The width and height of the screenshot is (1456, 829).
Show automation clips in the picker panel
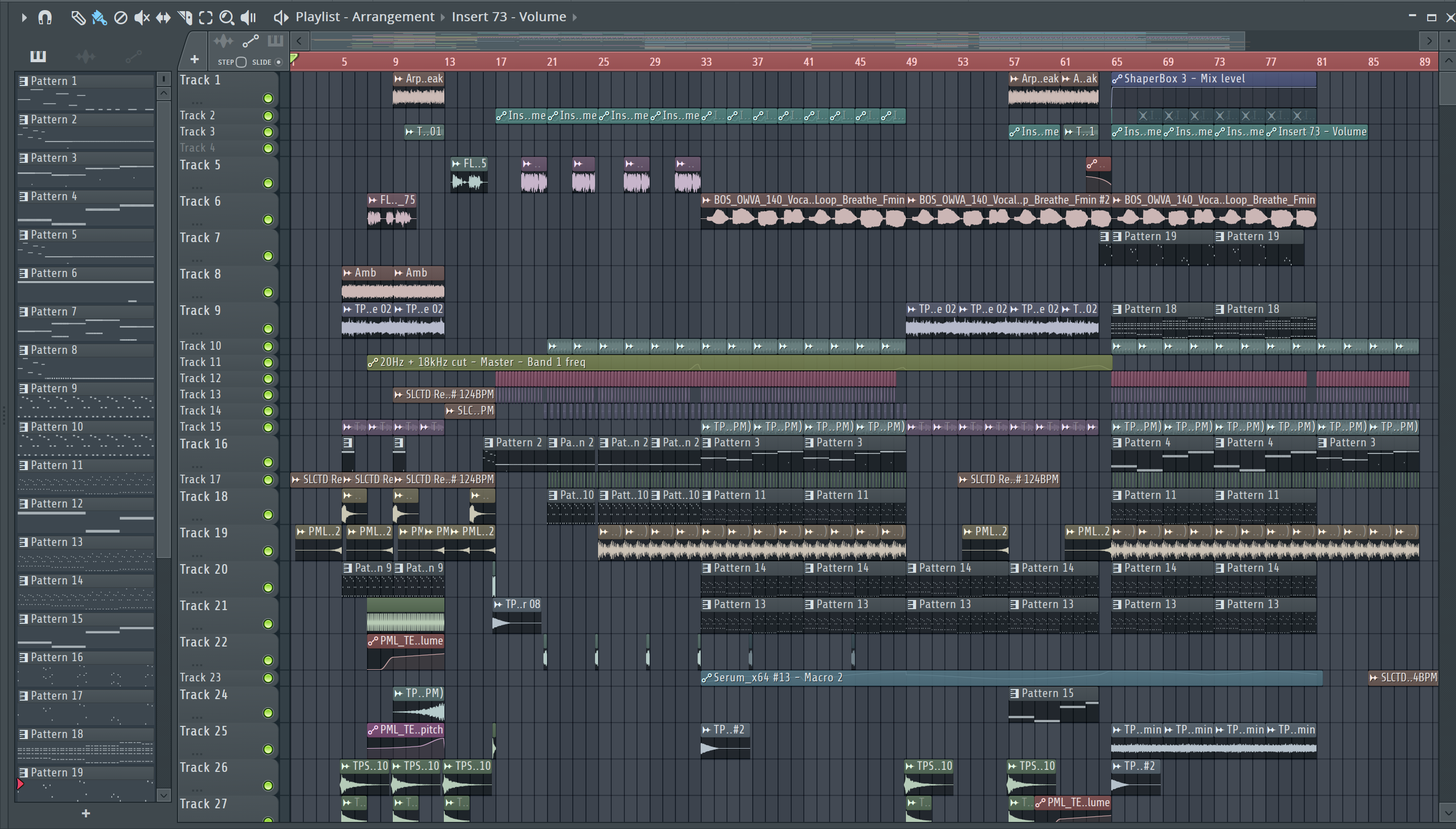134,56
